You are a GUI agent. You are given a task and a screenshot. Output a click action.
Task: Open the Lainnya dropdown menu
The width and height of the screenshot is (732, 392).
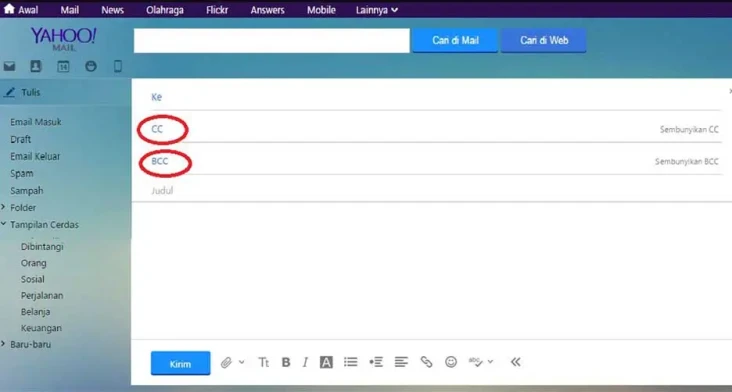(x=377, y=10)
